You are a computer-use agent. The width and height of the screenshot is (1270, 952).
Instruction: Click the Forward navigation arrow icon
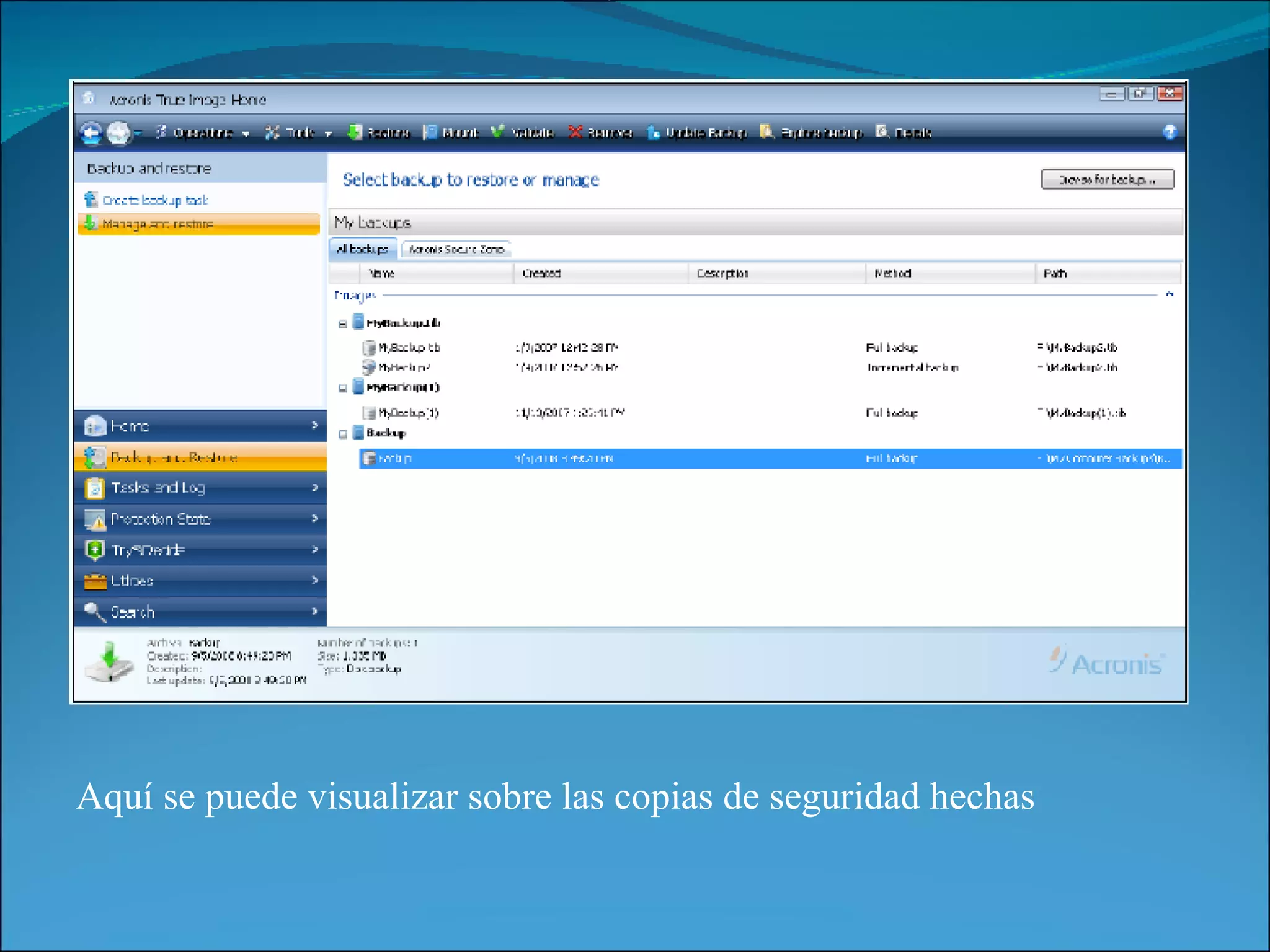pyautogui.click(x=118, y=133)
